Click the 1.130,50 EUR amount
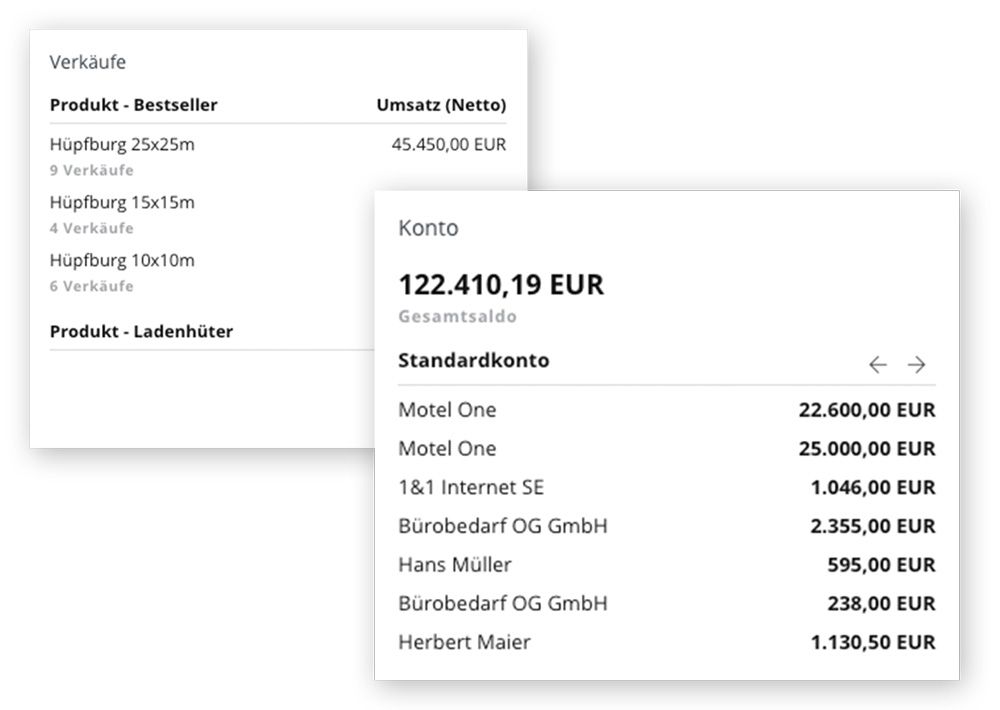This screenshot has width=1000, height=710. pos(873,642)
